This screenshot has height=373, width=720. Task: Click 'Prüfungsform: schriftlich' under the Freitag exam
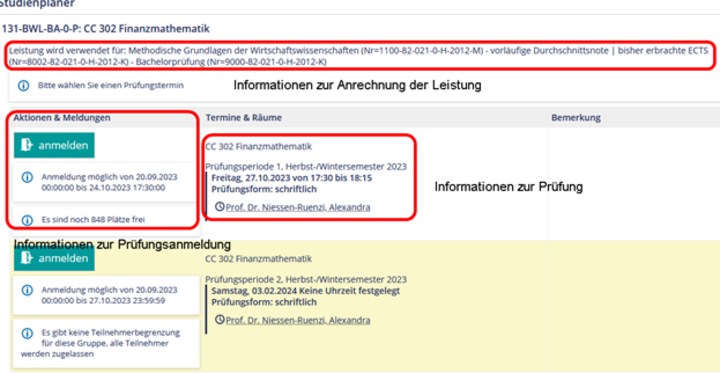pyautogui.click(x=264, y=189)
